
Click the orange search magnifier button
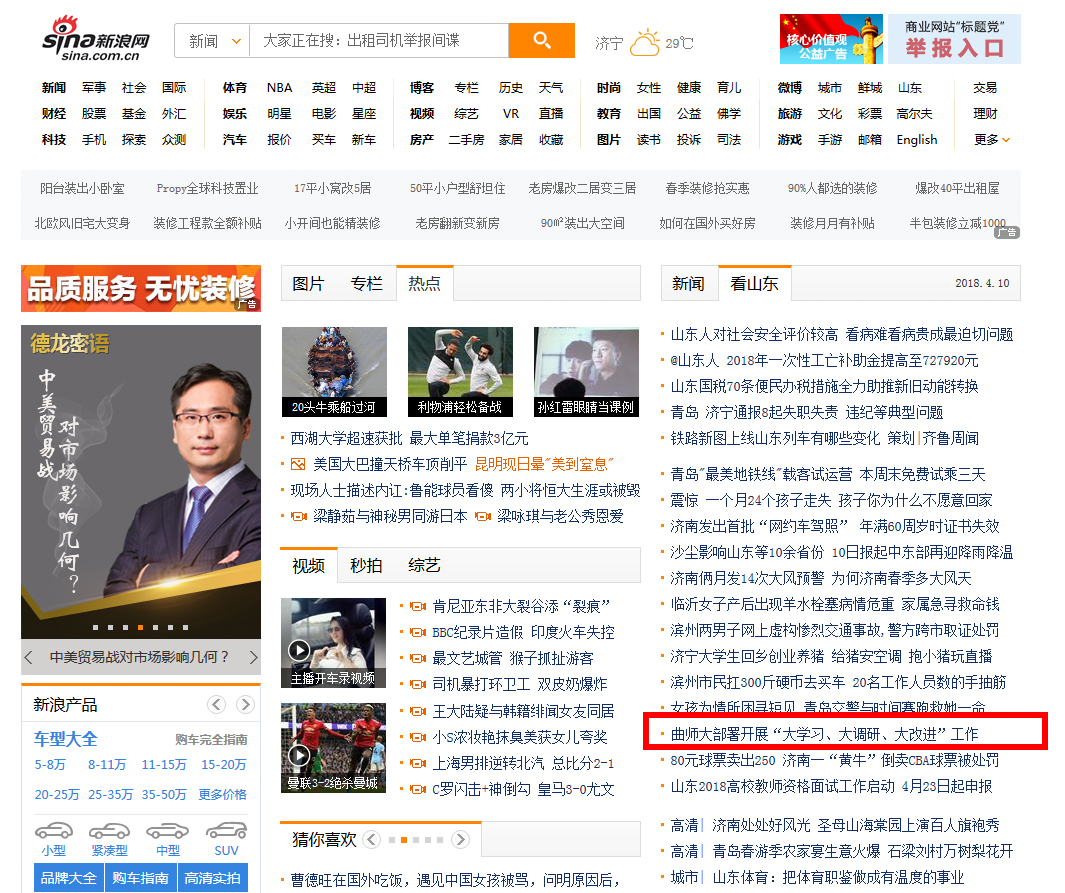click(x=541, y=41)
